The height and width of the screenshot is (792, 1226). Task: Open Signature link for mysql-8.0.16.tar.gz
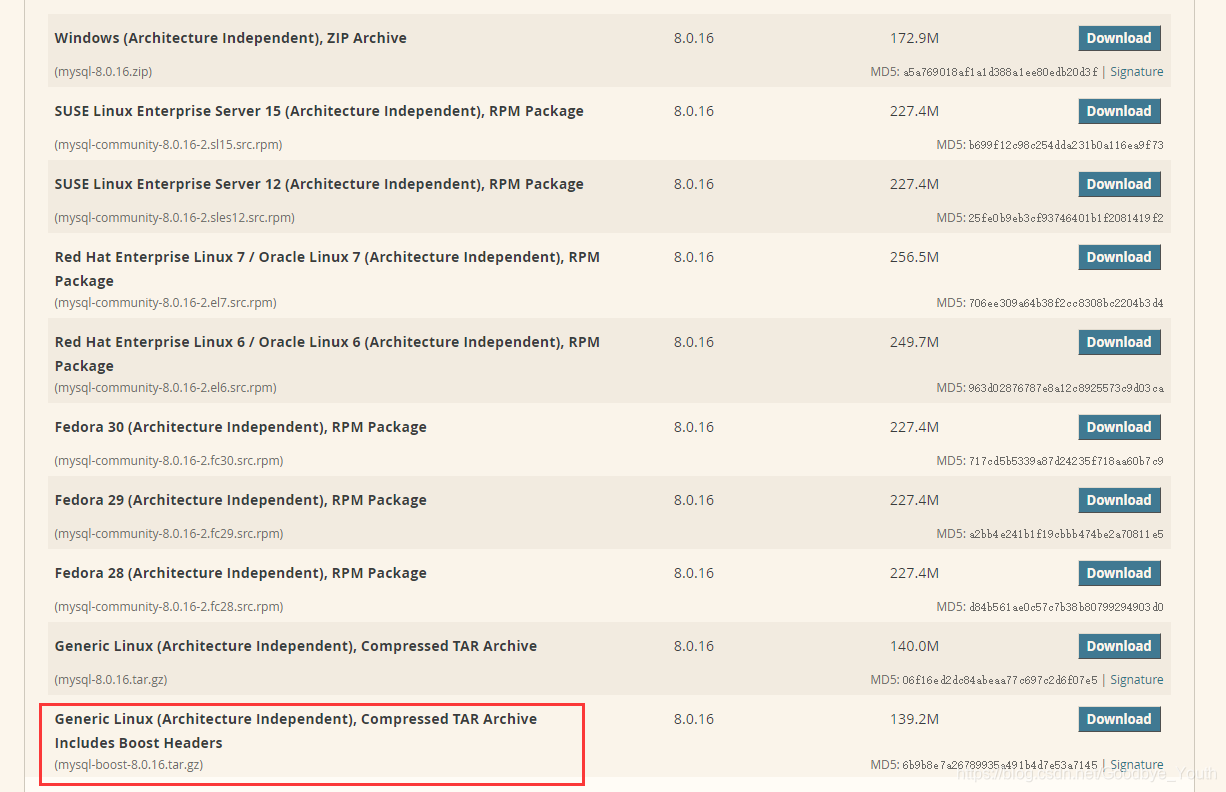[1137, 680]
